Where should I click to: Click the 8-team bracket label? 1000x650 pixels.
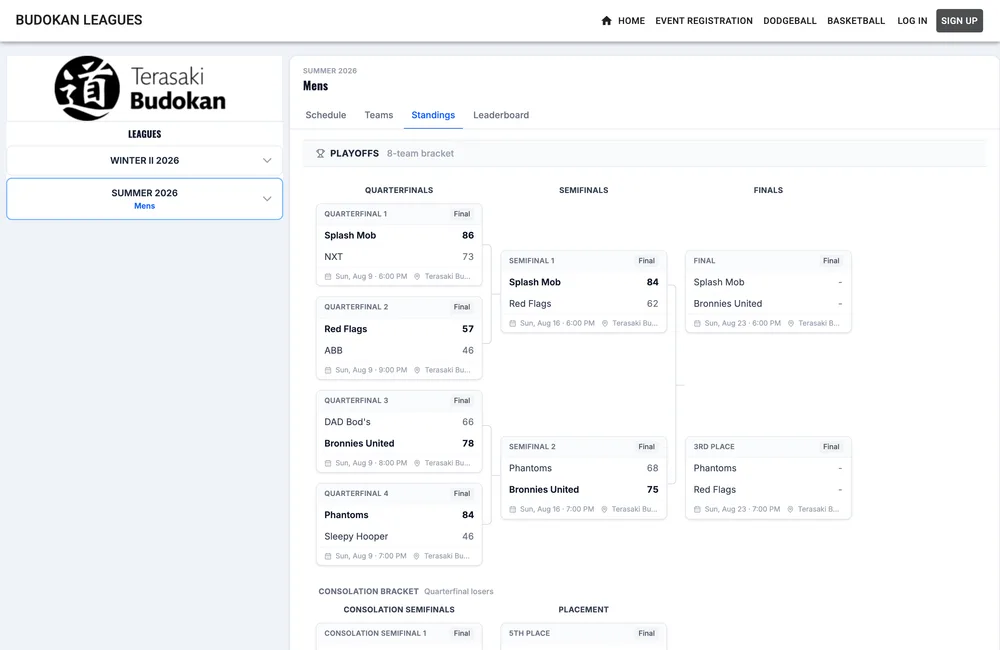[x=420, y=154]
